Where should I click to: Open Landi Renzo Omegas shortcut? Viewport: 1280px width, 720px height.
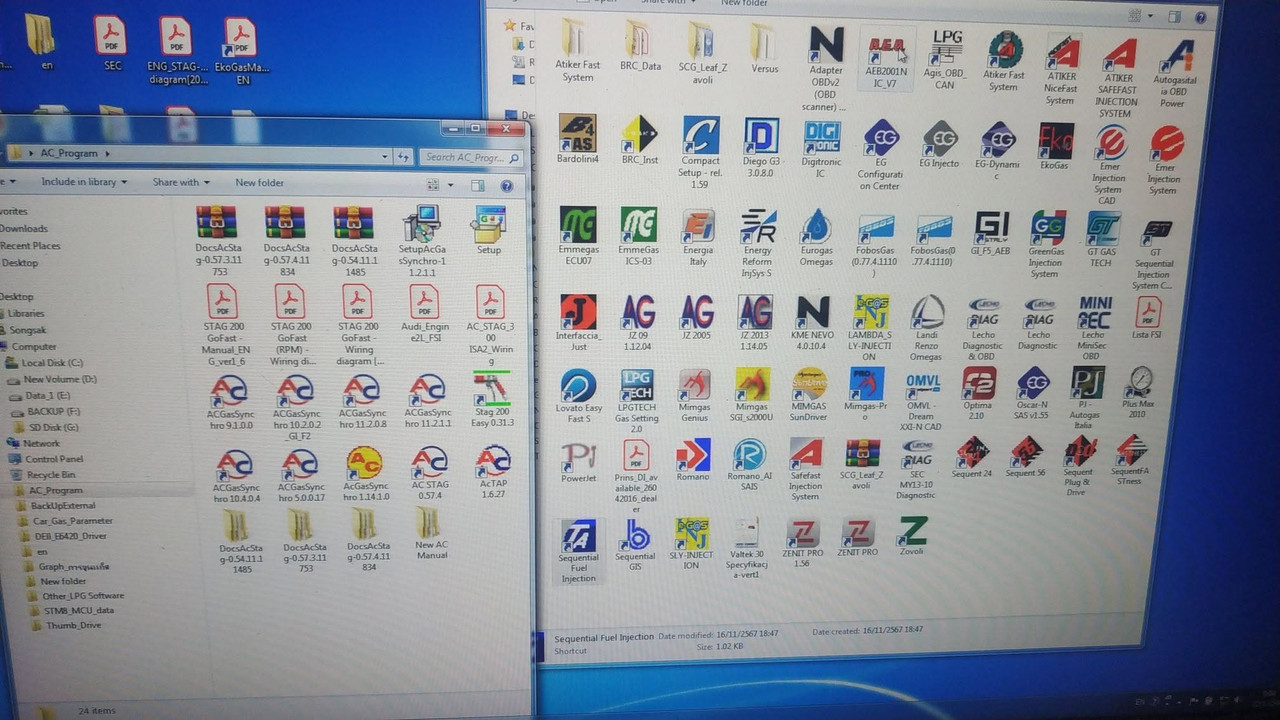pyautogui.click(x=926, y=313)
